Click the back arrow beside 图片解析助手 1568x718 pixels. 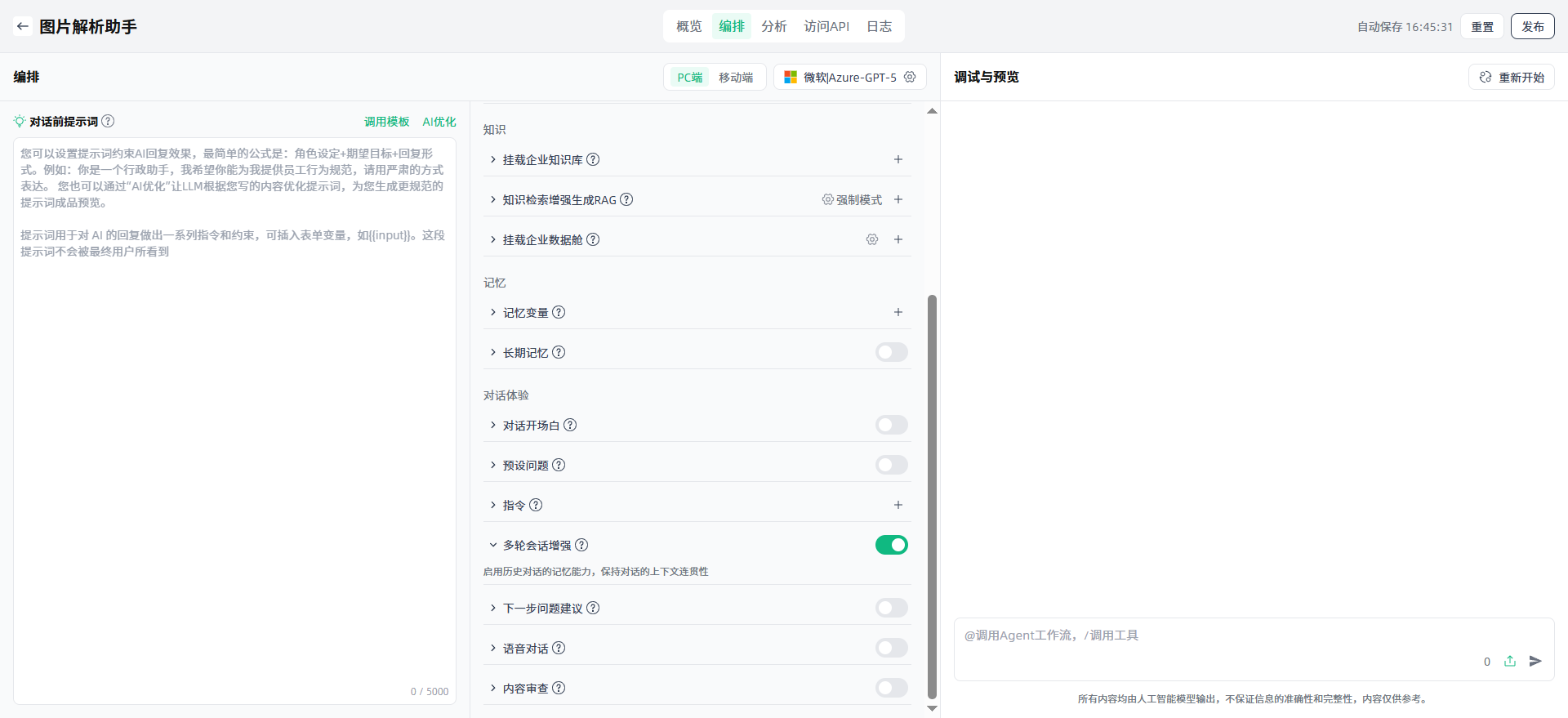click(23, 26)
